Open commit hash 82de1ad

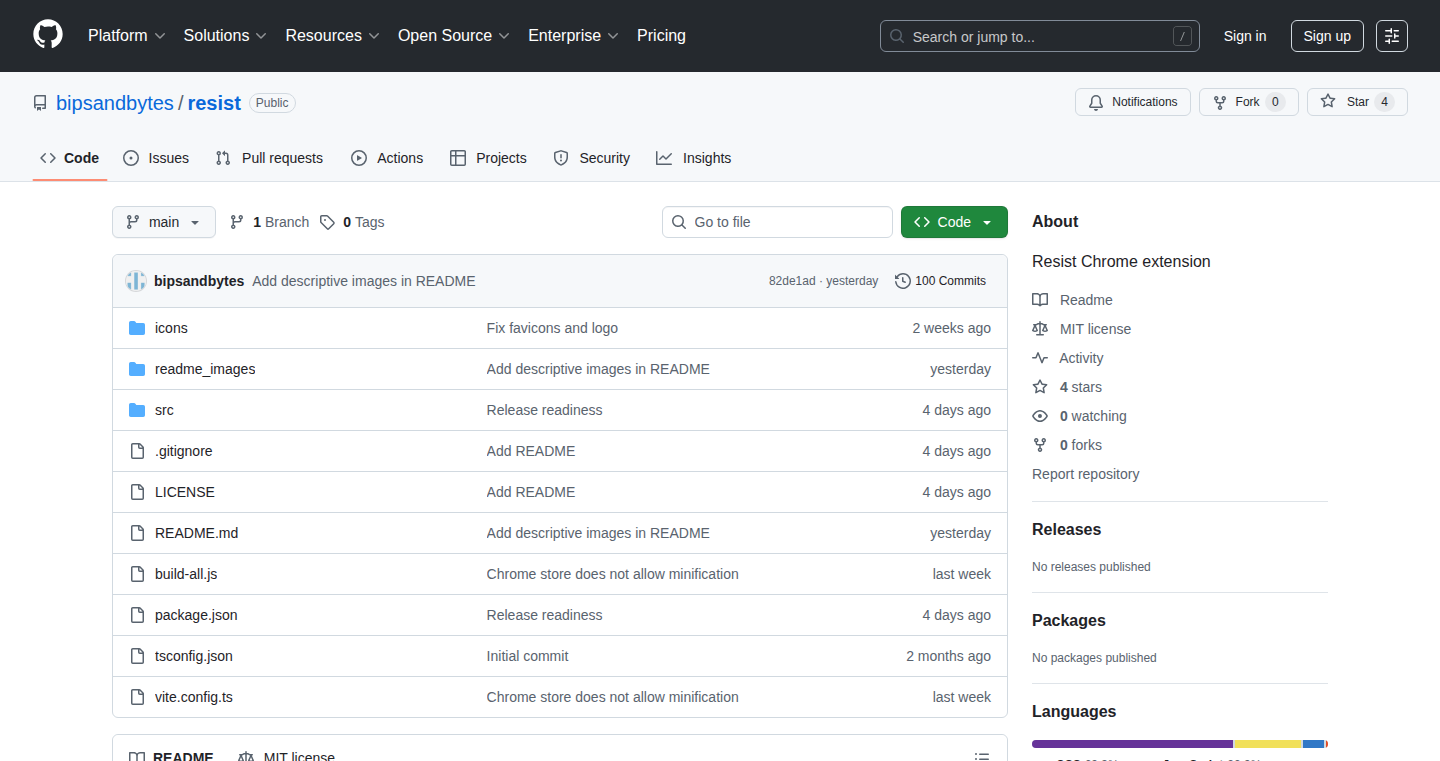(792, 281)
